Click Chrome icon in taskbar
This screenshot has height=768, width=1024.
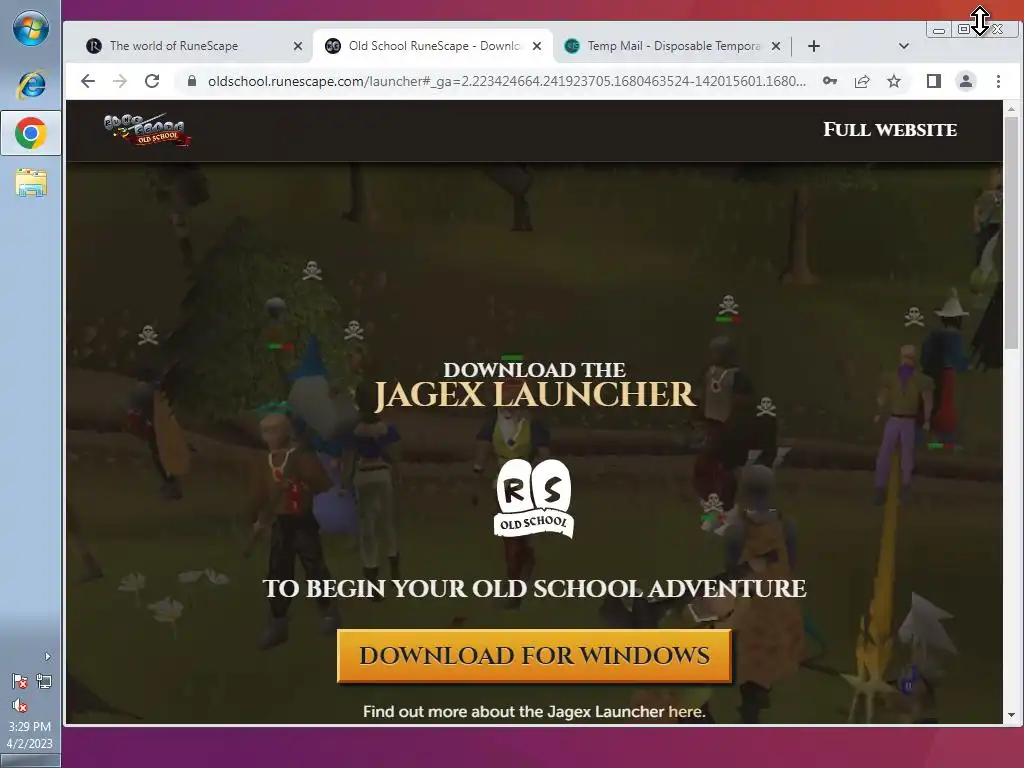coord(31,133)
